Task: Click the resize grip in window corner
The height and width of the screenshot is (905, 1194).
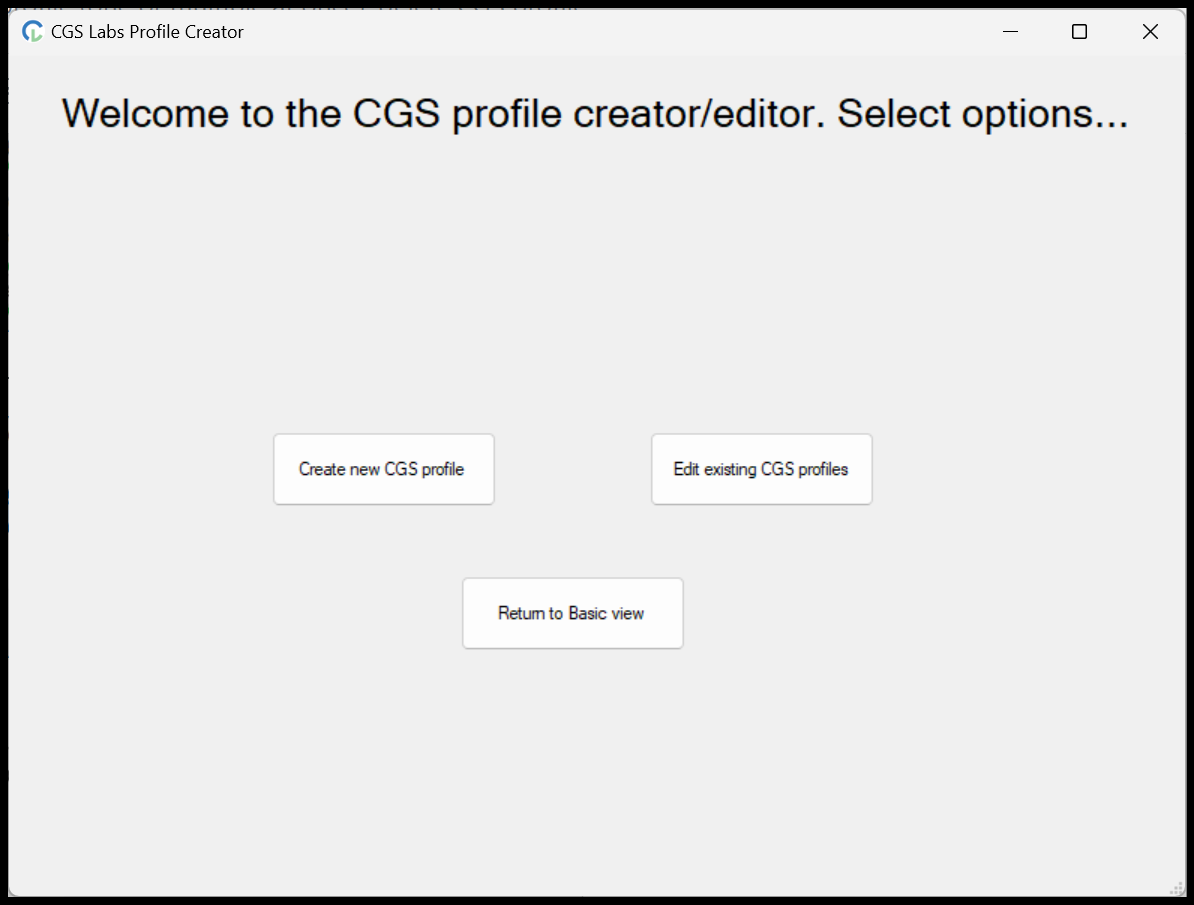Action: click(x=1176, y=887)
